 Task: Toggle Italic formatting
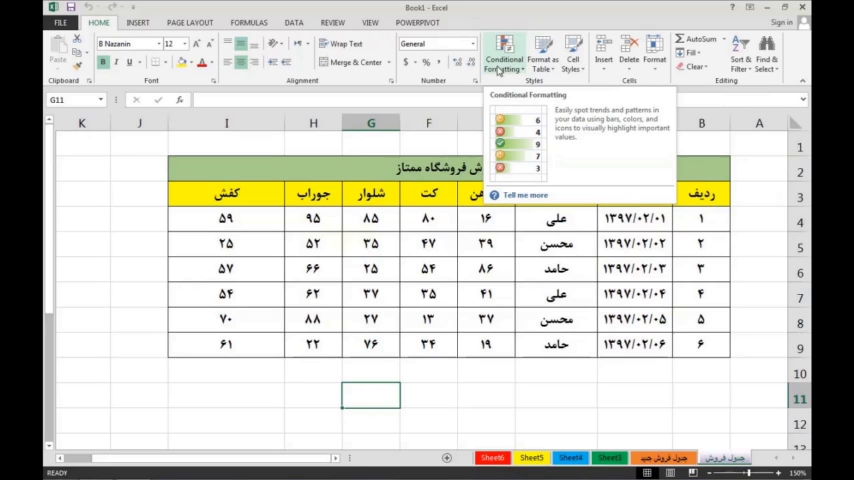(x=116, y=62)
